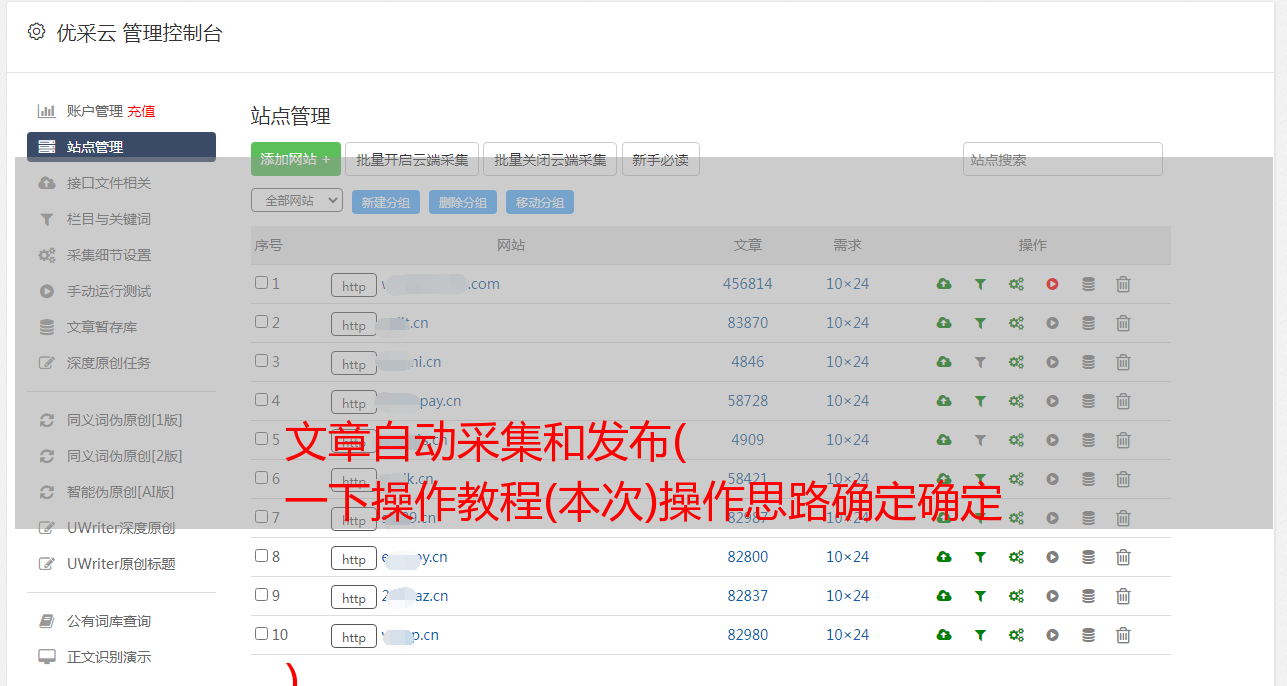The height and width of the screenshot is (686, 1287).
Task: Click the 新建分组 button
Action: [x=386, y=202]
